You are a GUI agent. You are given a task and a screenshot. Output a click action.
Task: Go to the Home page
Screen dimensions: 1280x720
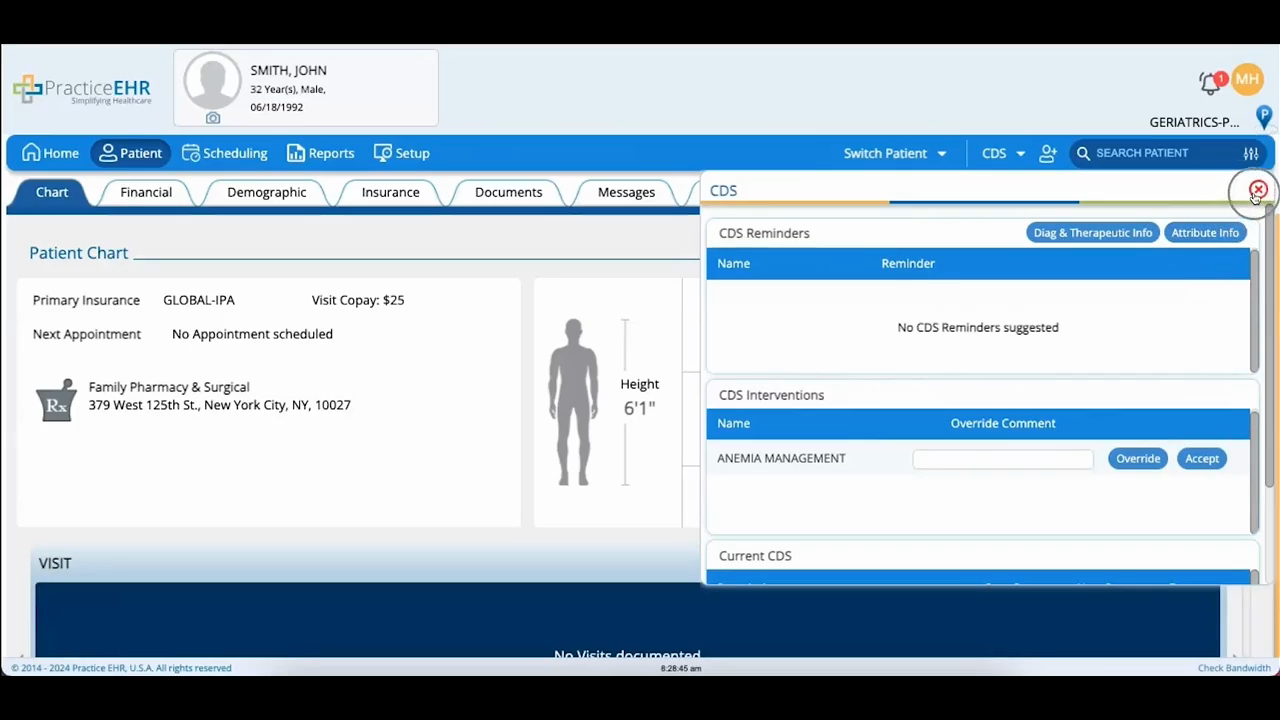coord(50,153)
